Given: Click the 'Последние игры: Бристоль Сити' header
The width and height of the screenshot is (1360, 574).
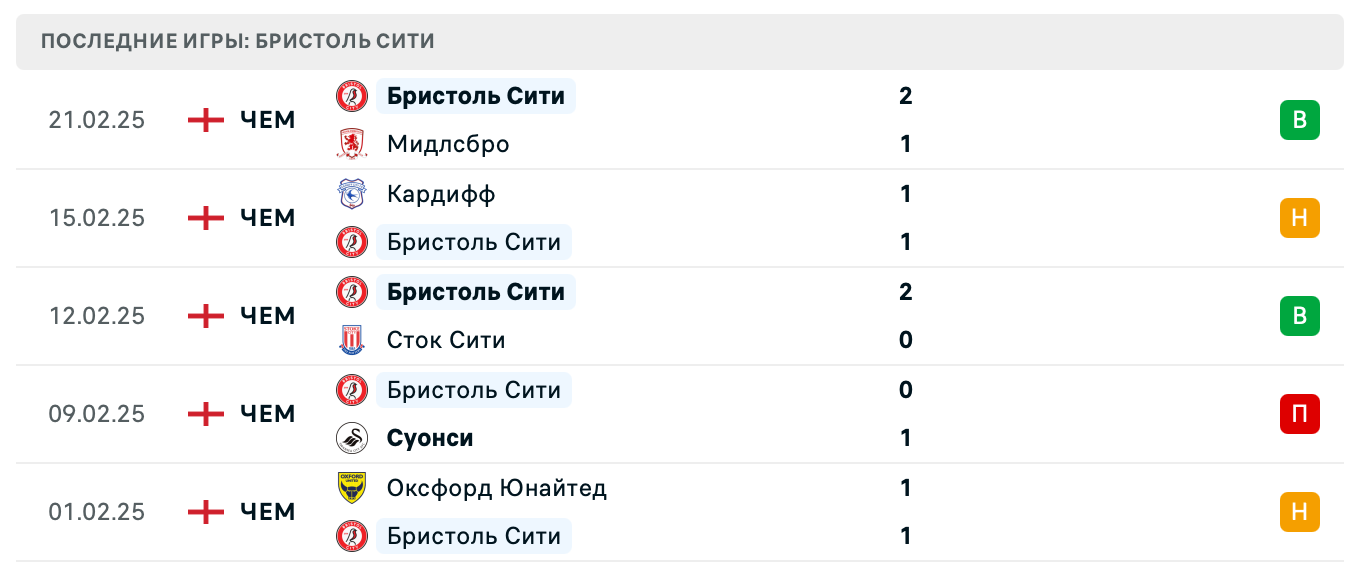Looking at the screenshot, I should [x=238, y=42].
